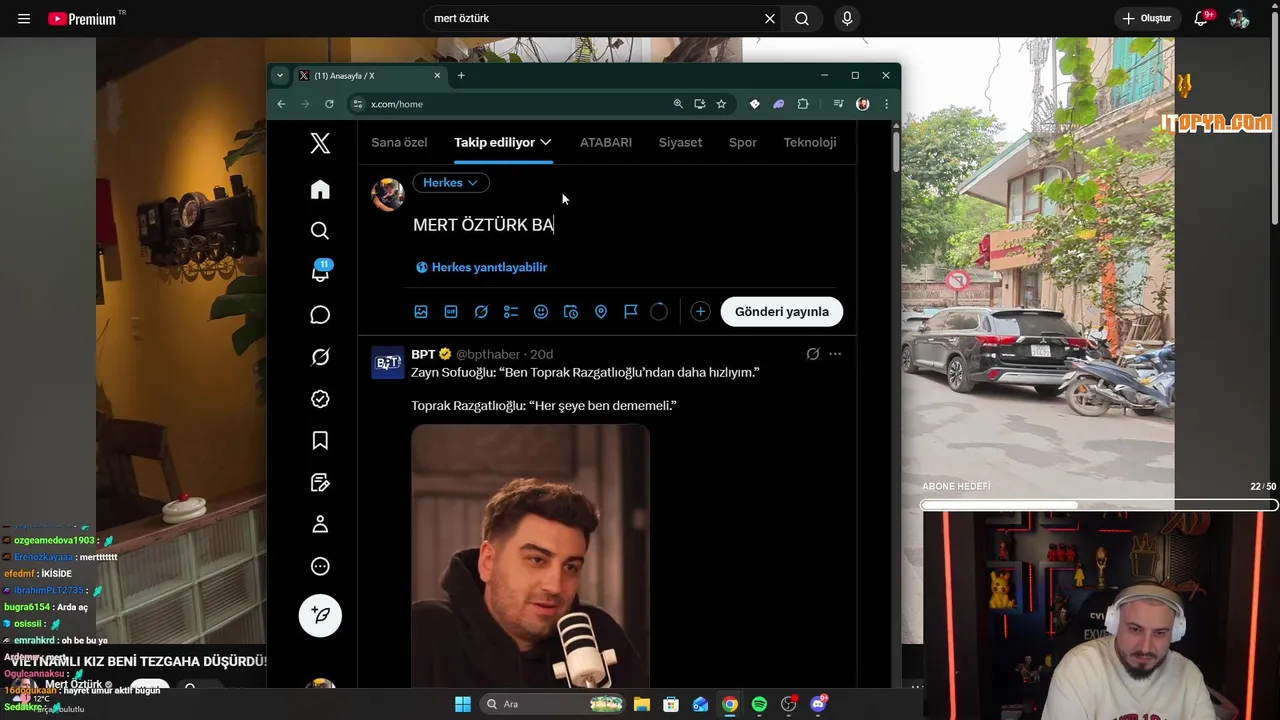Start YouTube voice search with microphone
The image size is (1280, 720).
(x=847, y=18)
